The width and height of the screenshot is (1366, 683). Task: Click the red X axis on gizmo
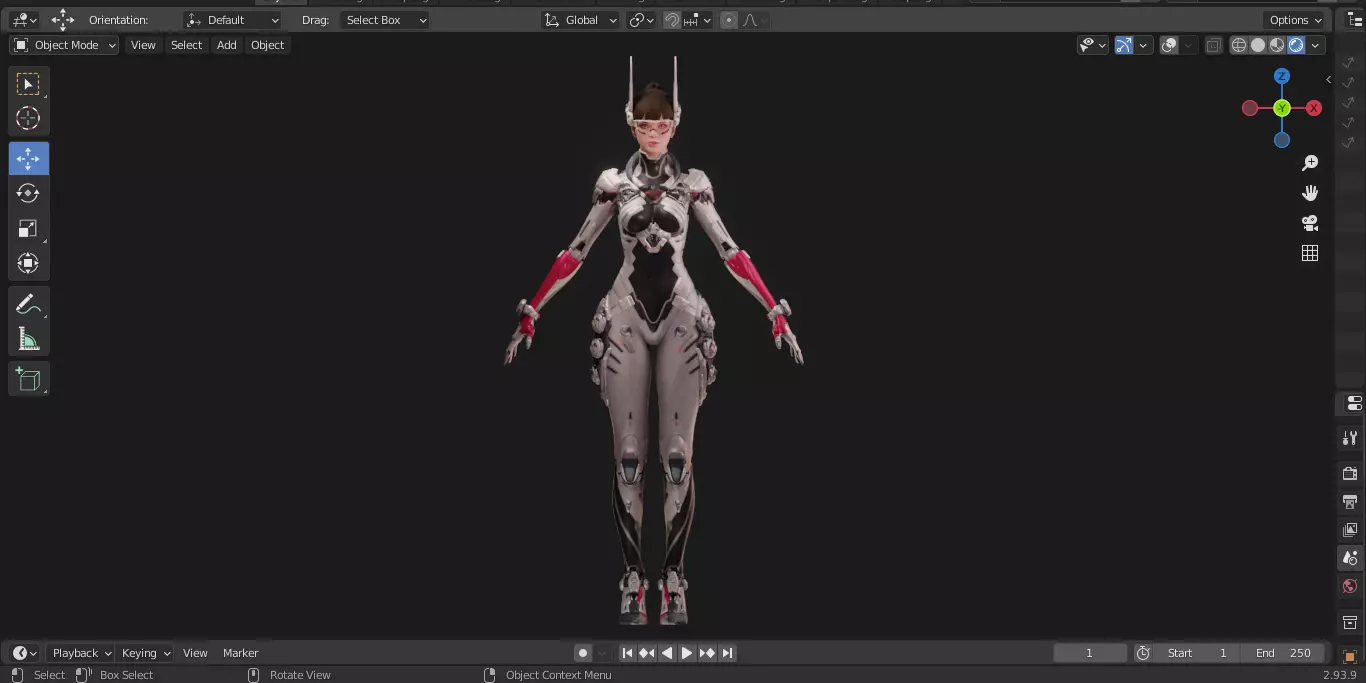[1314, 108]
